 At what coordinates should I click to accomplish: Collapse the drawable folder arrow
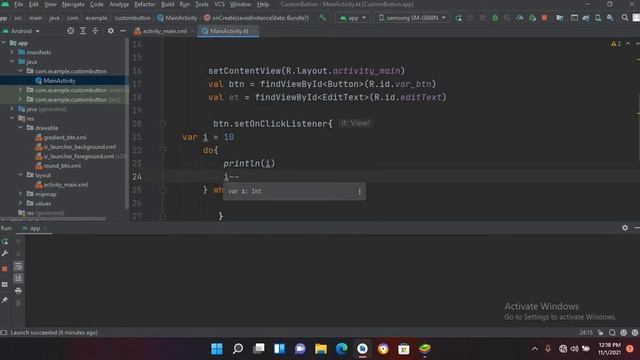[21, 127]
